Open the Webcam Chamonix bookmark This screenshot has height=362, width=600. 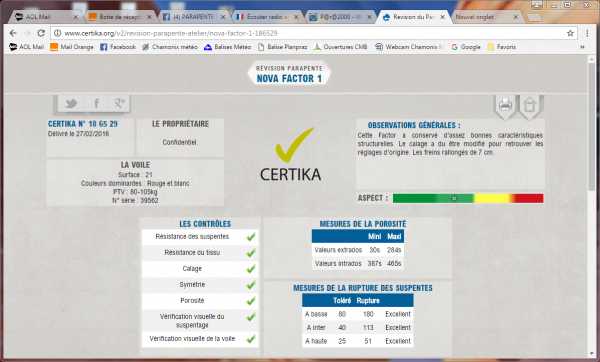(x=408, y=47)
